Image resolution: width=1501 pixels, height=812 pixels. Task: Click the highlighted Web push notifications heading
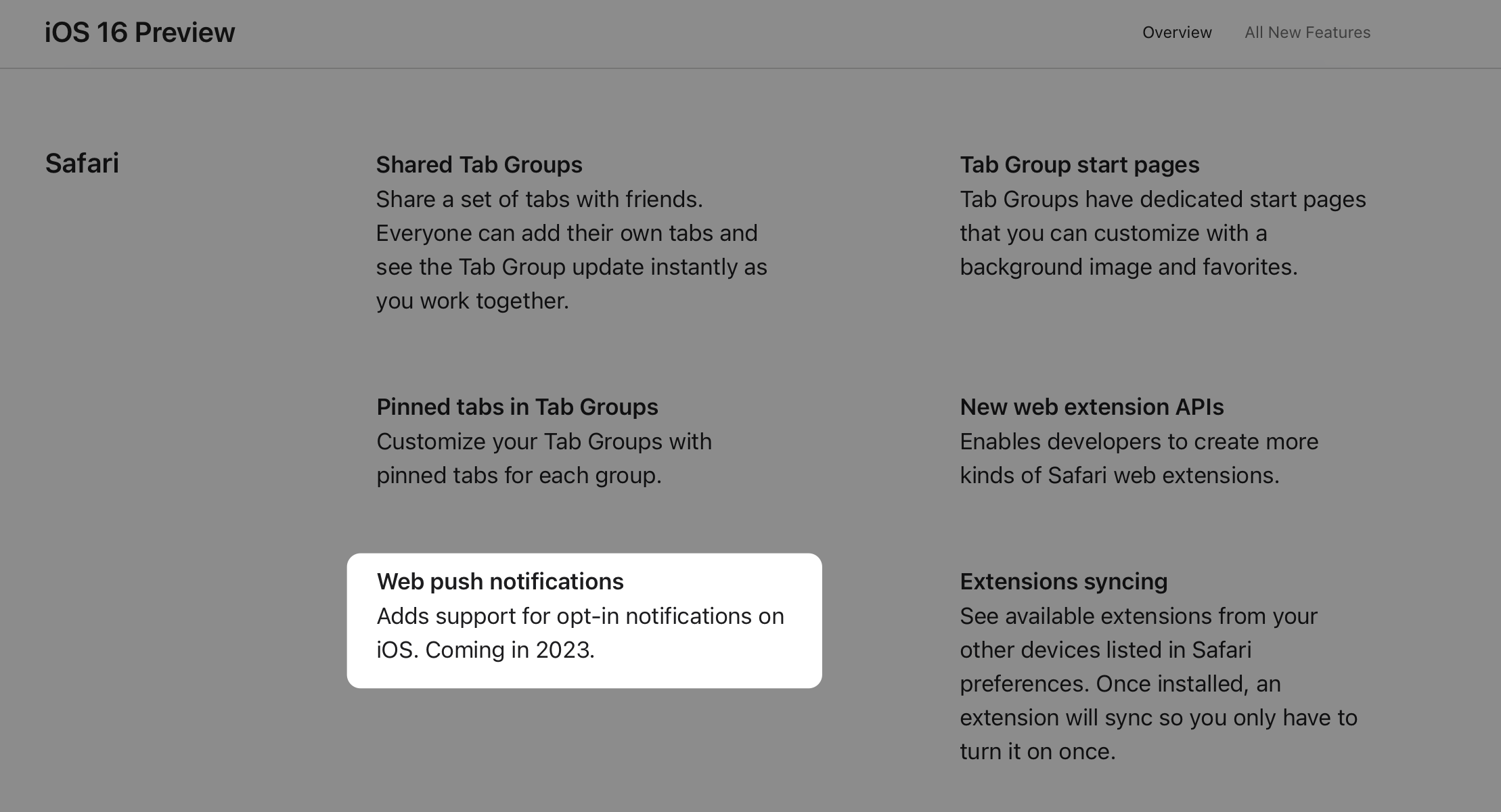click(x=500, y=581)
